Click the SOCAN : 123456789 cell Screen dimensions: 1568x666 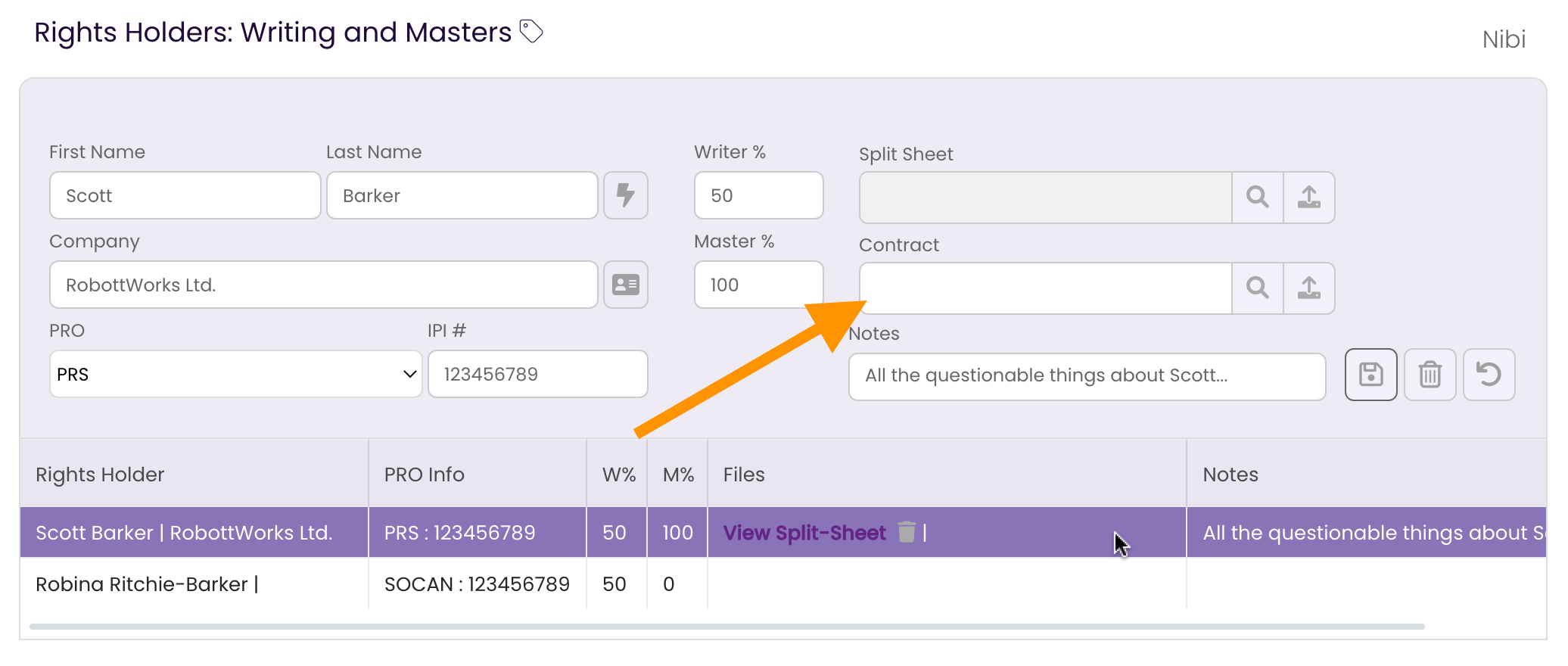click(477, 584)
